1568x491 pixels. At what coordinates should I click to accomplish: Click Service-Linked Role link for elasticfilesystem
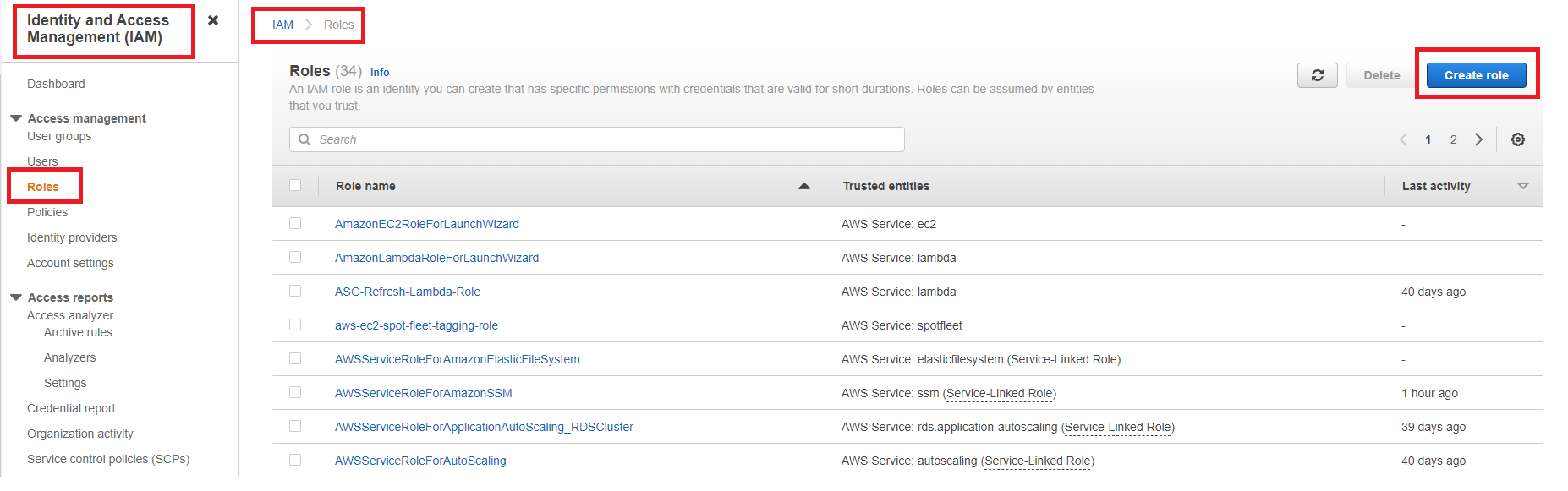[x=1064, y=359]
